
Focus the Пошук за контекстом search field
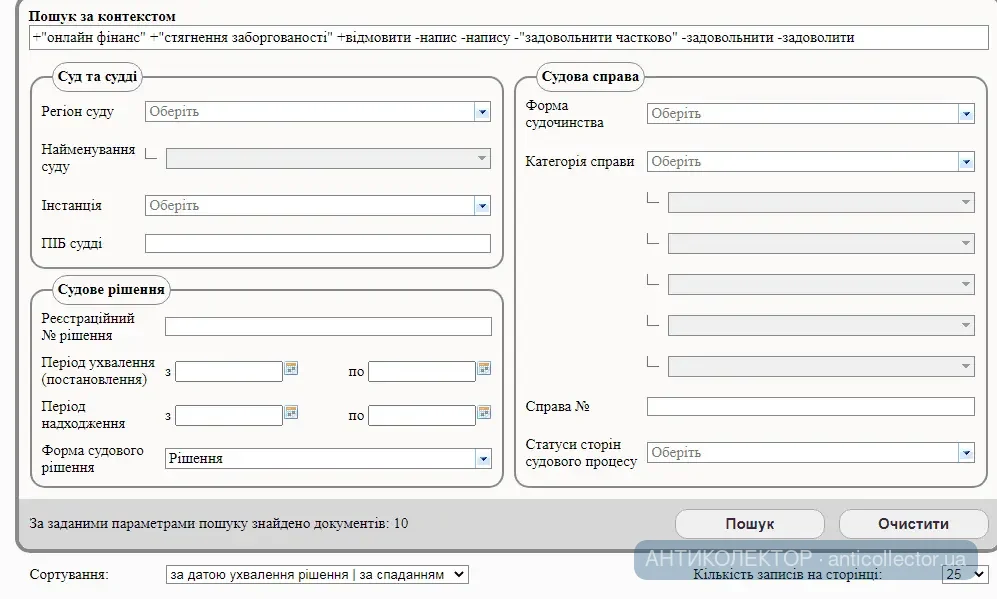[508, 38]
